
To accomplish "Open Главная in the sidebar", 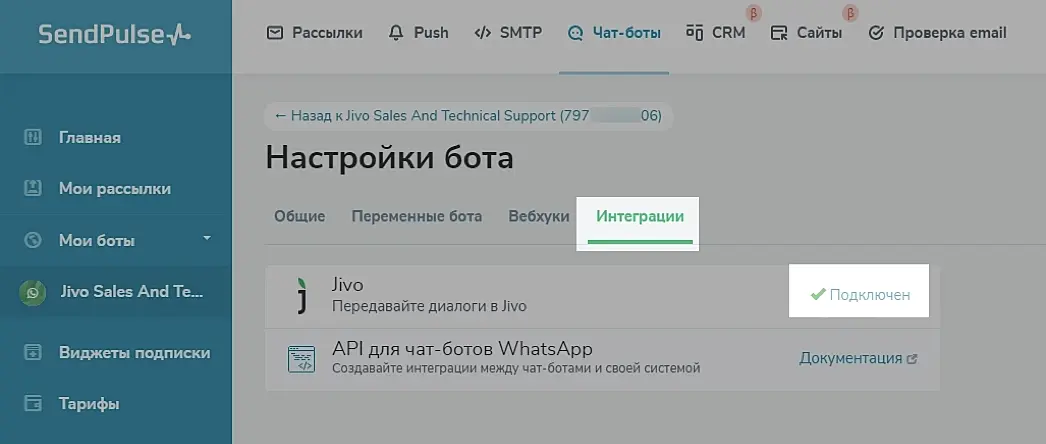I will point(90,137).
